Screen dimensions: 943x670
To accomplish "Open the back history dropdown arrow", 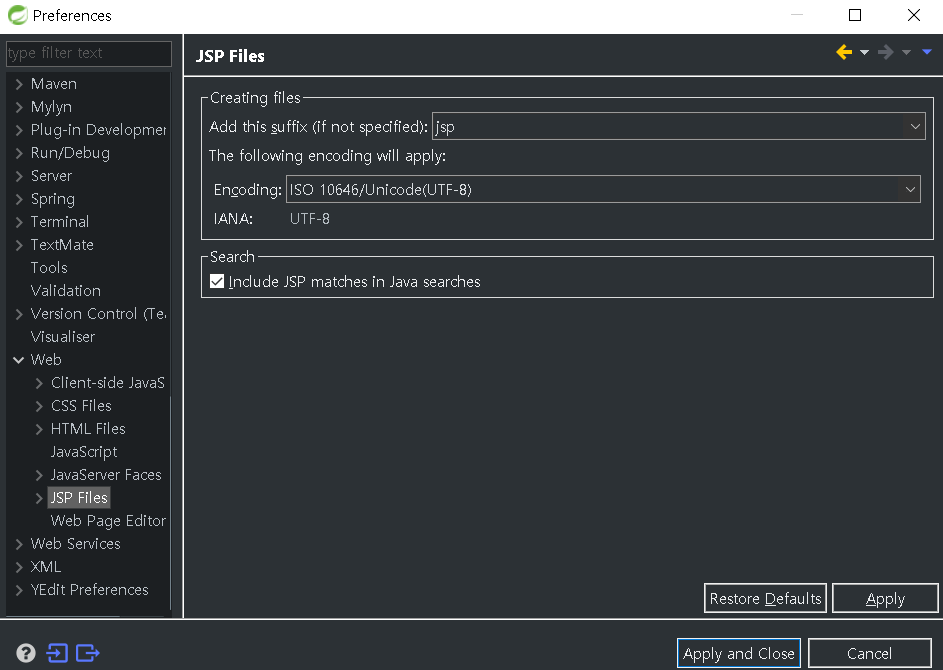I will point(864,52).
